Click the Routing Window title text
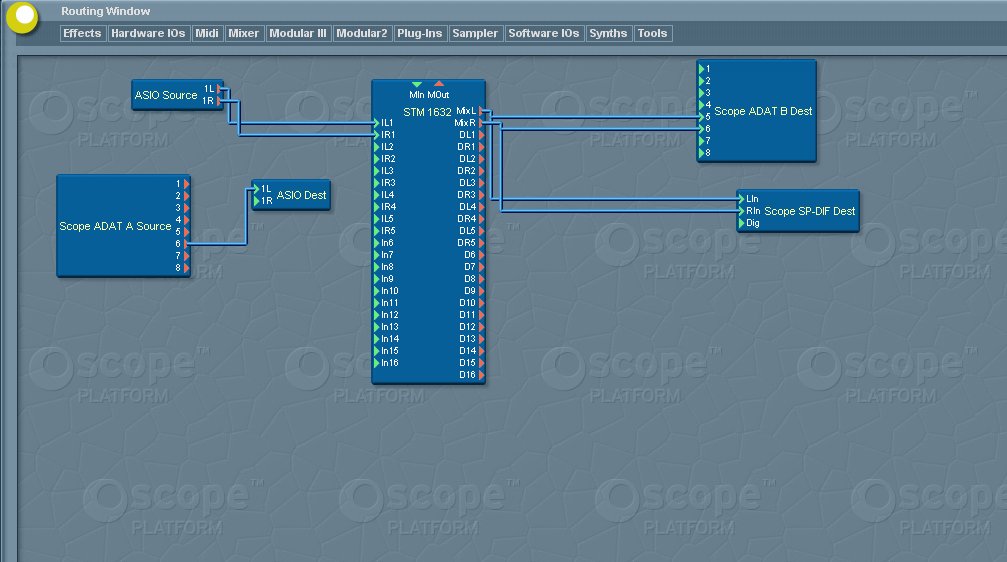The width and height of the screenshot is (1007, 562). point(105,11)
